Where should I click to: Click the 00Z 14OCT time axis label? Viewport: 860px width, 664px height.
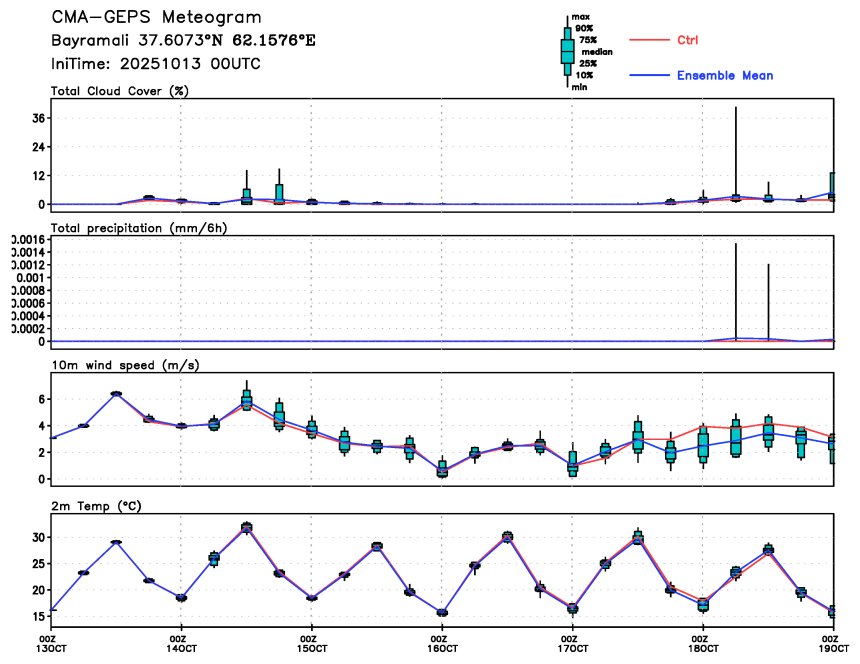182,644
